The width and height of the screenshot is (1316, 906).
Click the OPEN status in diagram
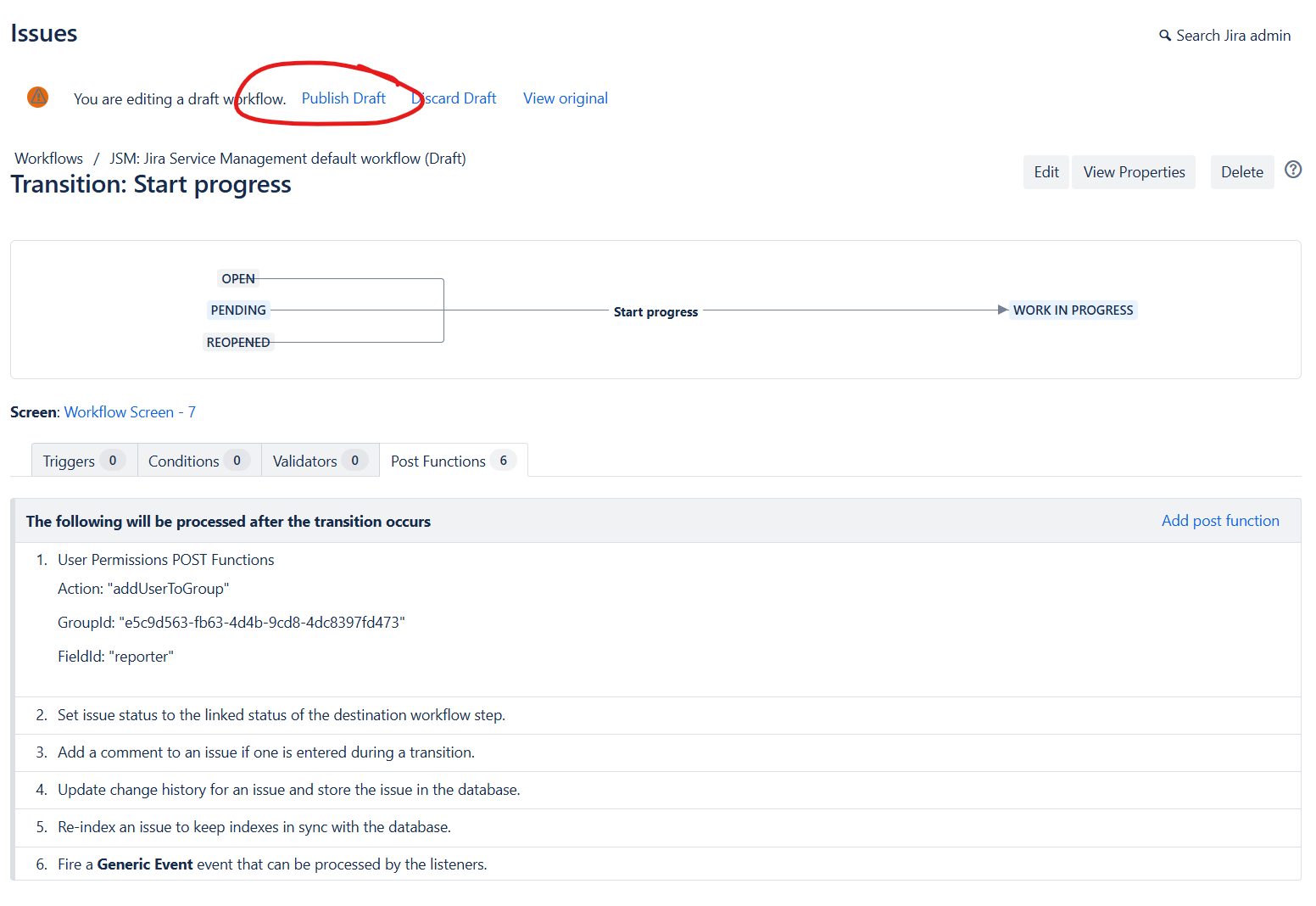(x=238, y=279)
